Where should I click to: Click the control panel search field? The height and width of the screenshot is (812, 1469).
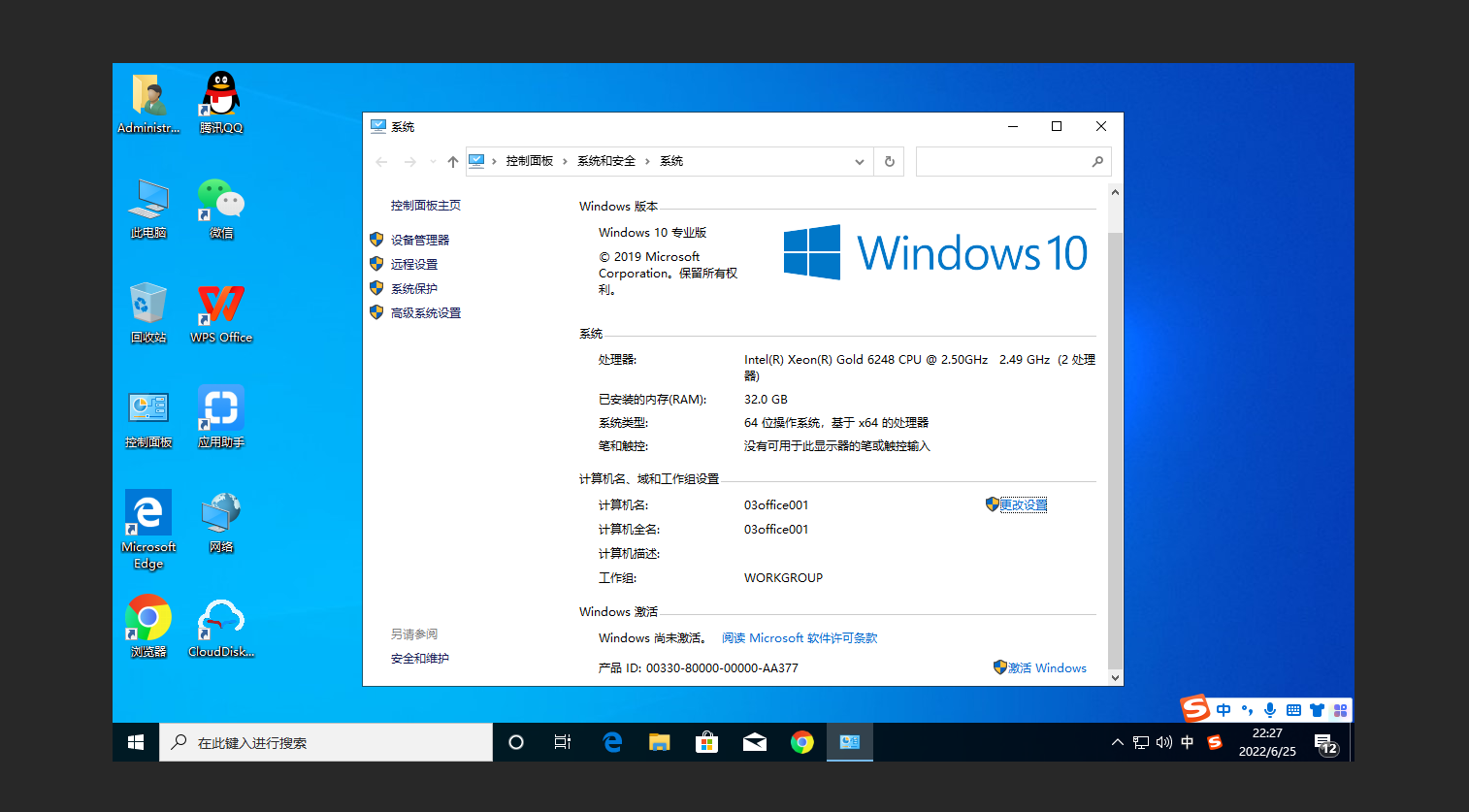[1013, 162]
